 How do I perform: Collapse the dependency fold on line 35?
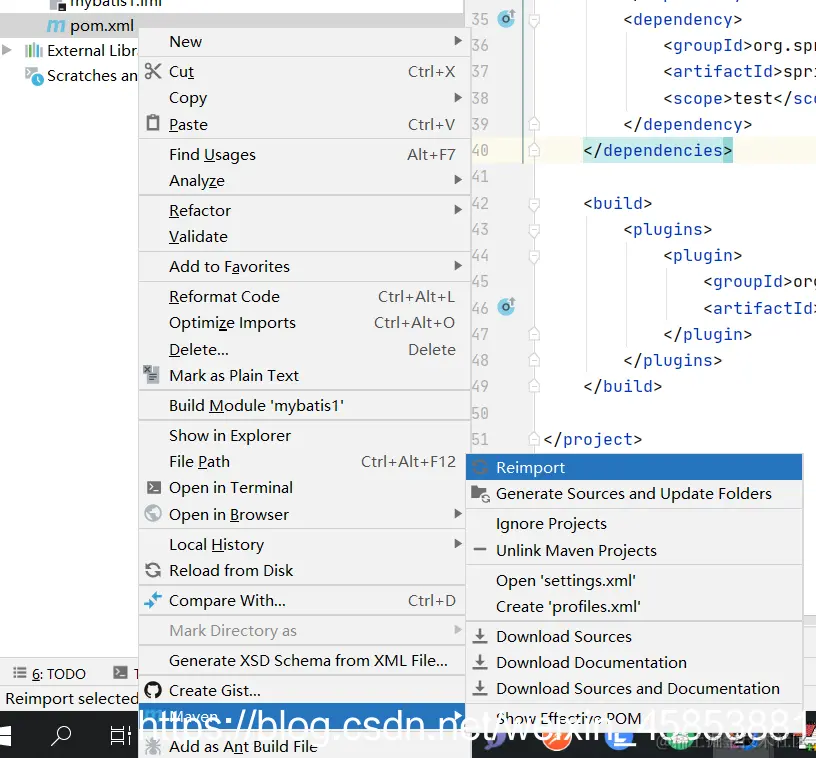point(534,20)
